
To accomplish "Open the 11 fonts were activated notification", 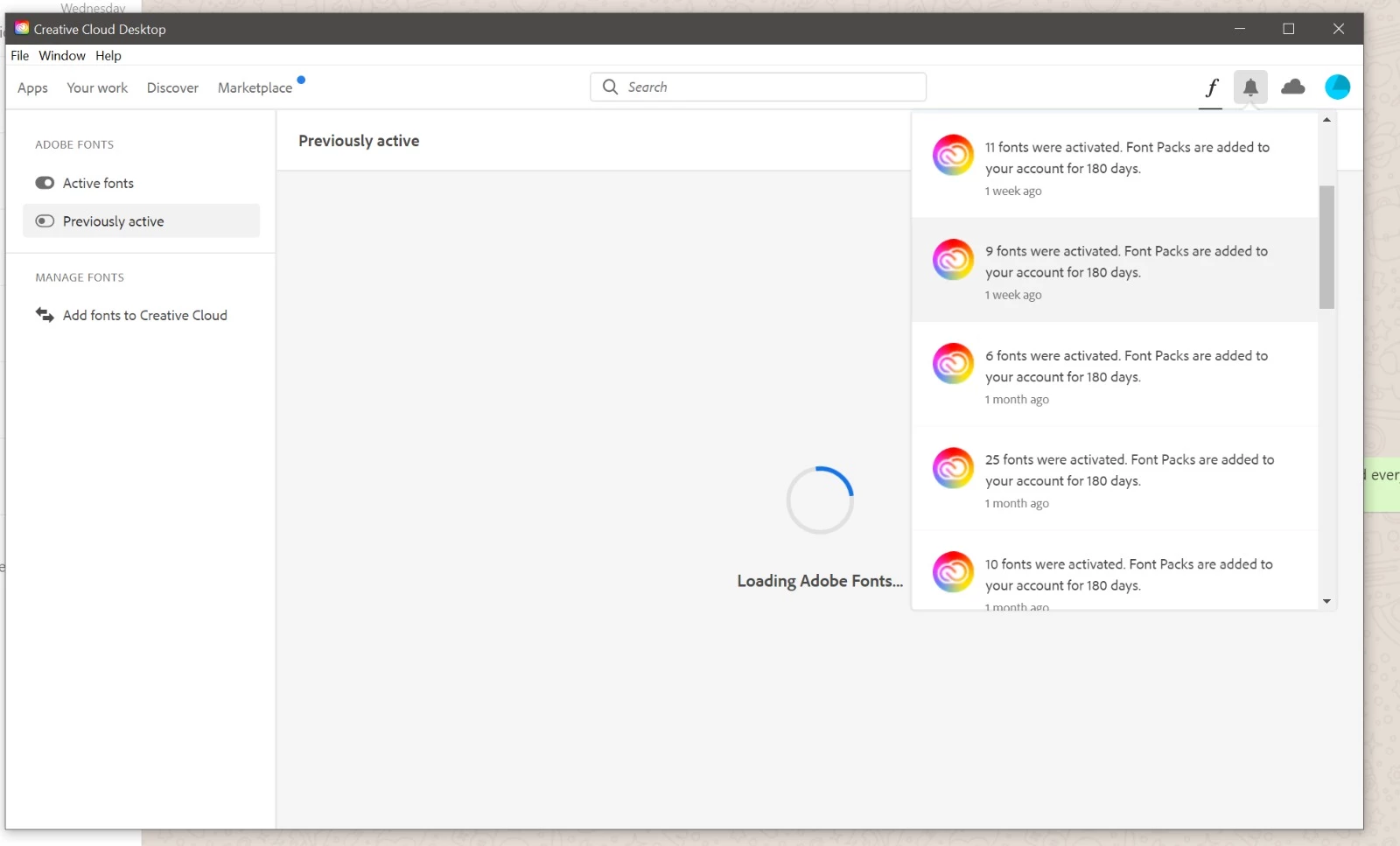I will click(1115, 166).
